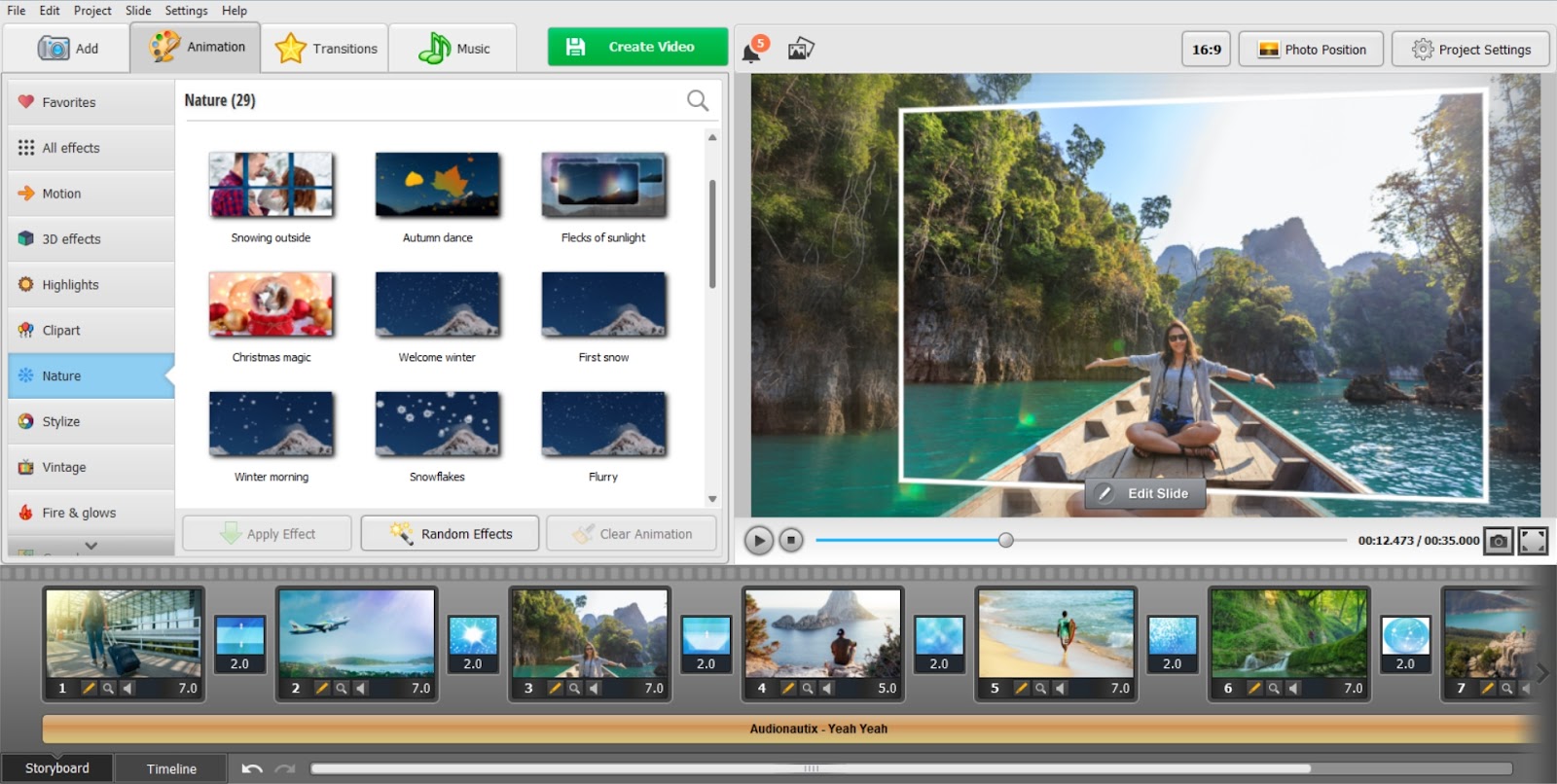
Task: Stop the slideshow preview
Action: point(791,540)
